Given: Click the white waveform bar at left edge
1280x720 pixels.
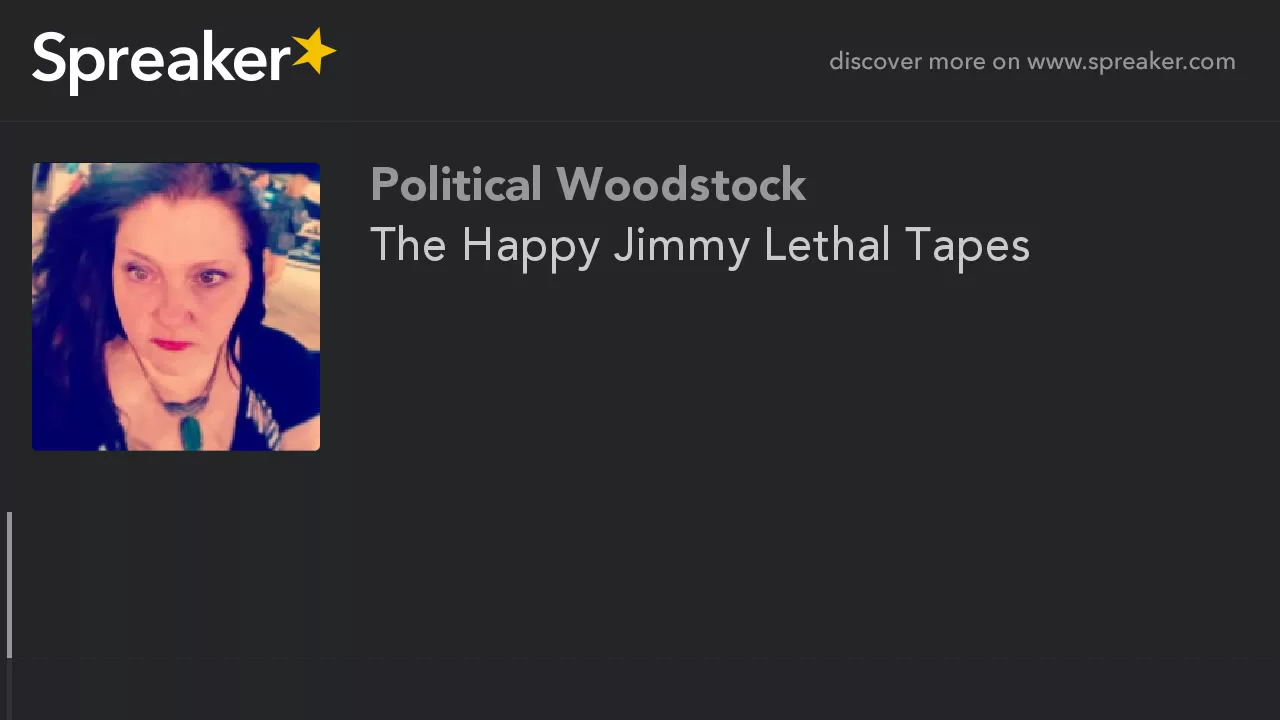Looking at the screenshot, I should point(9,585).
